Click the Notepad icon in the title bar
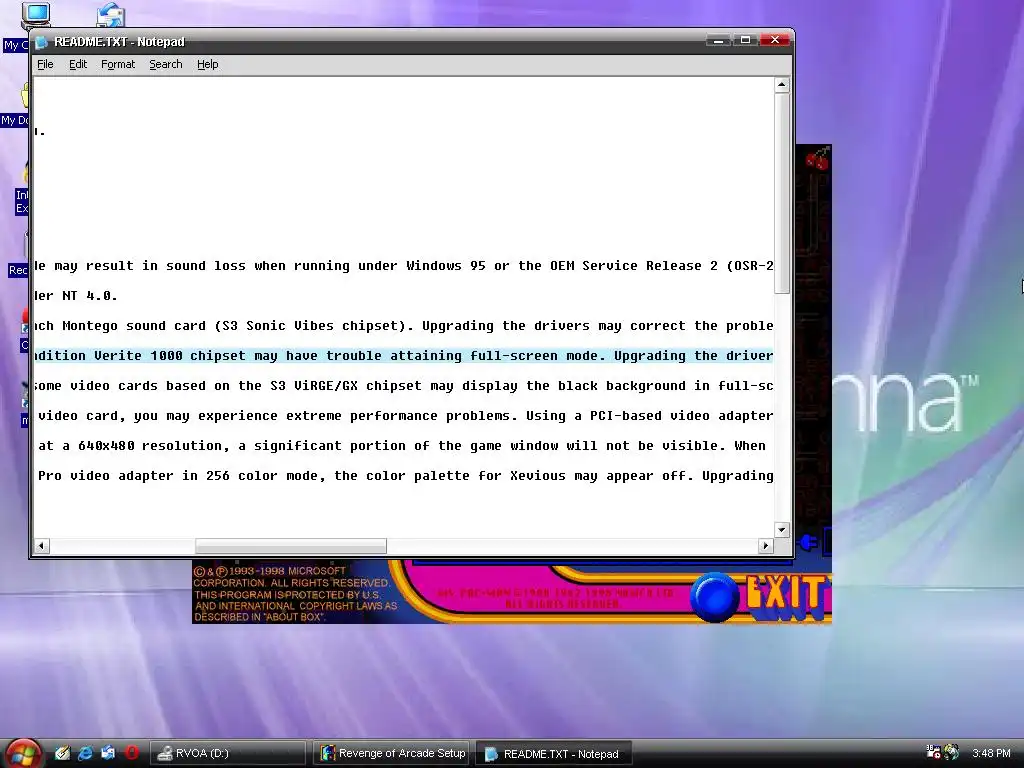Screen dimensions: 1024x768 coord(42,42)
